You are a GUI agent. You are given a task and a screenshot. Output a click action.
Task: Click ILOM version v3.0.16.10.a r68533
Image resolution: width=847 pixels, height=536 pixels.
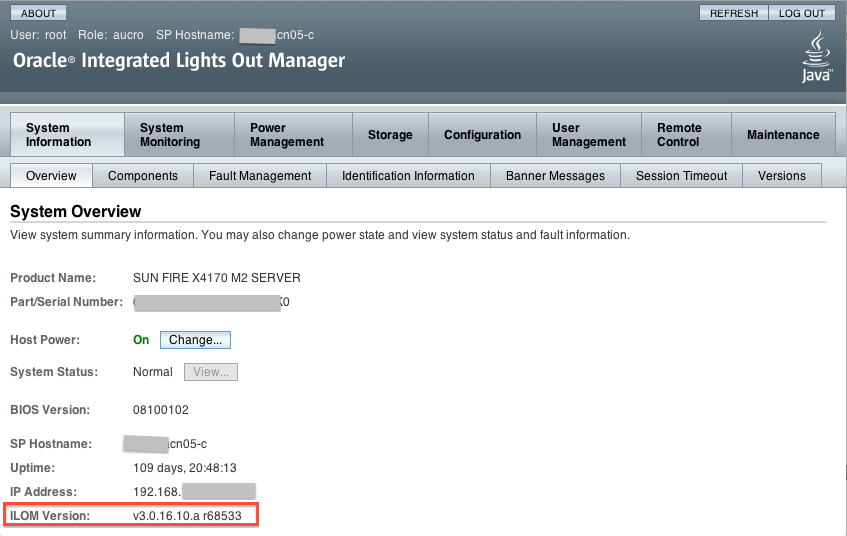[x=187, y=515]
